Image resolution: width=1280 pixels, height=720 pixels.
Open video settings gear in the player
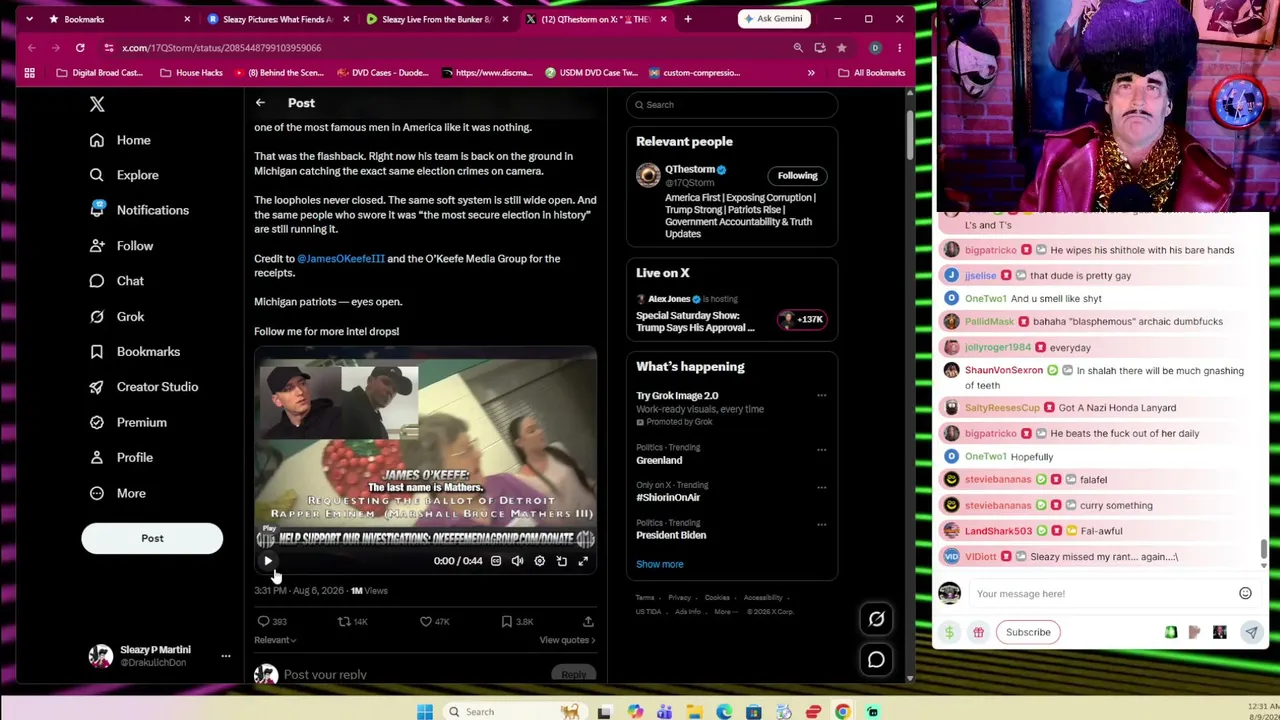[539, 561]
